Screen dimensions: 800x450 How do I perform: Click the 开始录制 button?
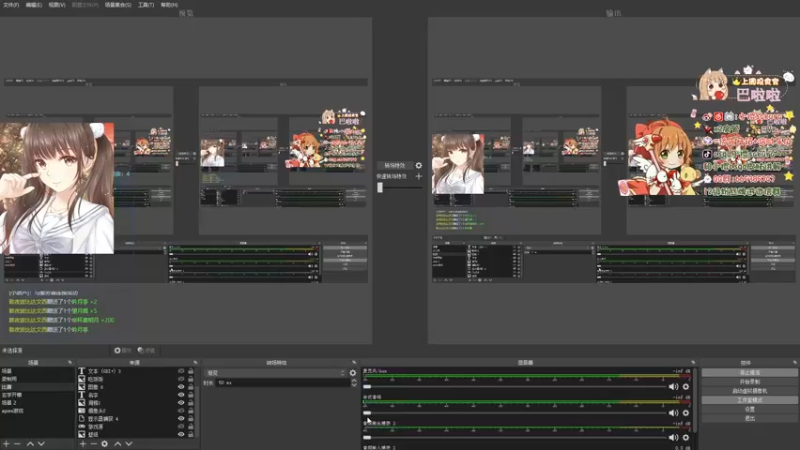[749, 382]
